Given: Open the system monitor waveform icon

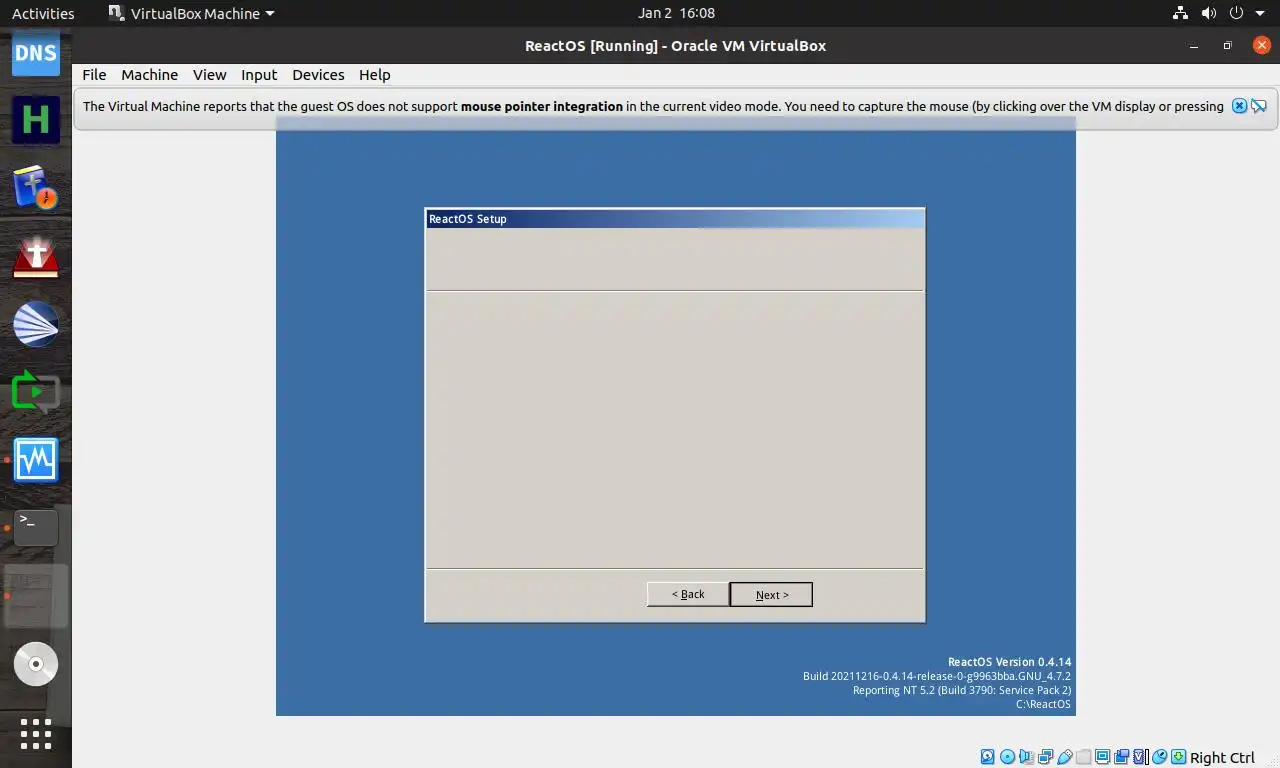Looking at the screenshot, I should (36, 460).
